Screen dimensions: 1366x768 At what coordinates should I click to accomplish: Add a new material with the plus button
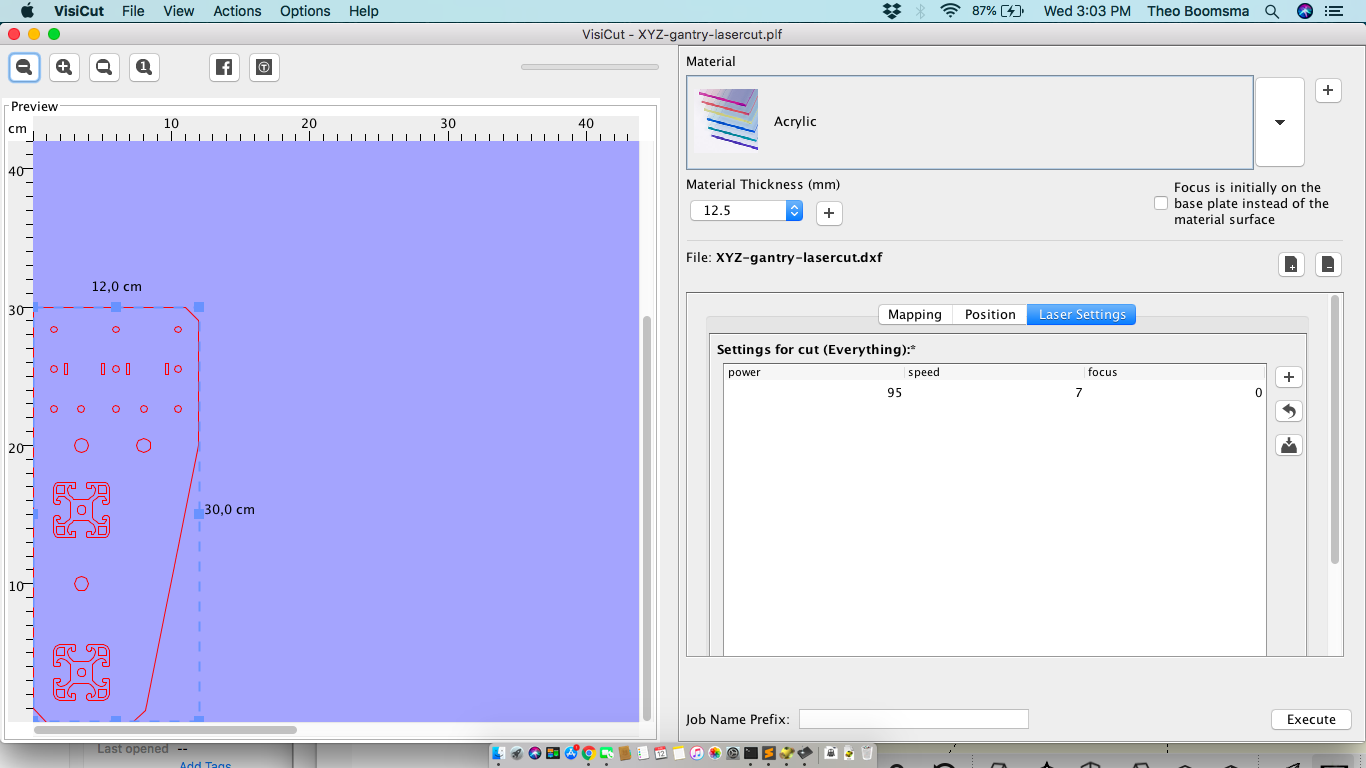(x=1327, y=90)
